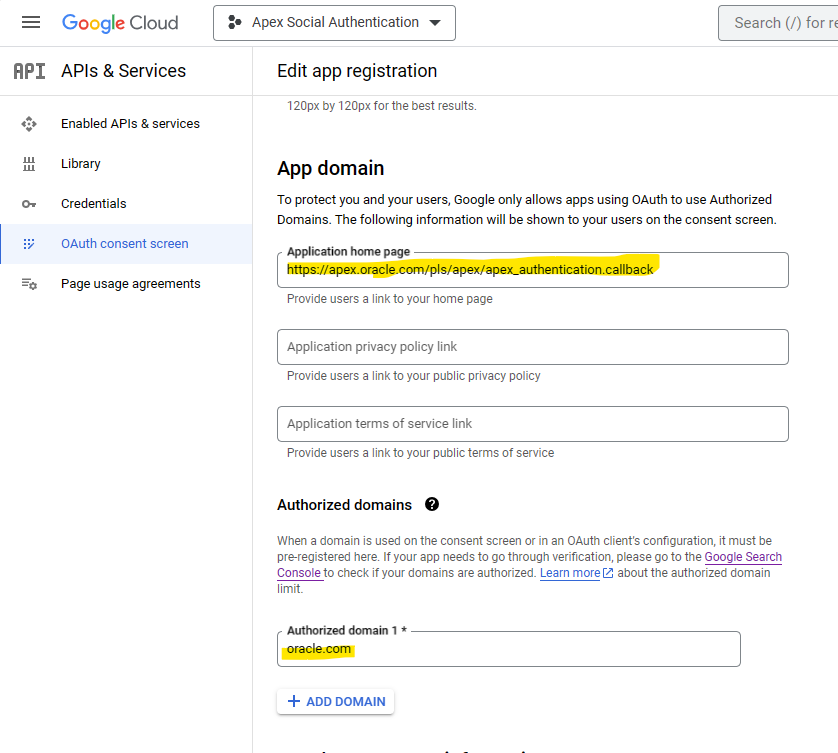Image resolution: width=838 pixels, height=753 pixels.
Task: Open the Enabled APIs & services icon
Action: click(x=30, y=123)
